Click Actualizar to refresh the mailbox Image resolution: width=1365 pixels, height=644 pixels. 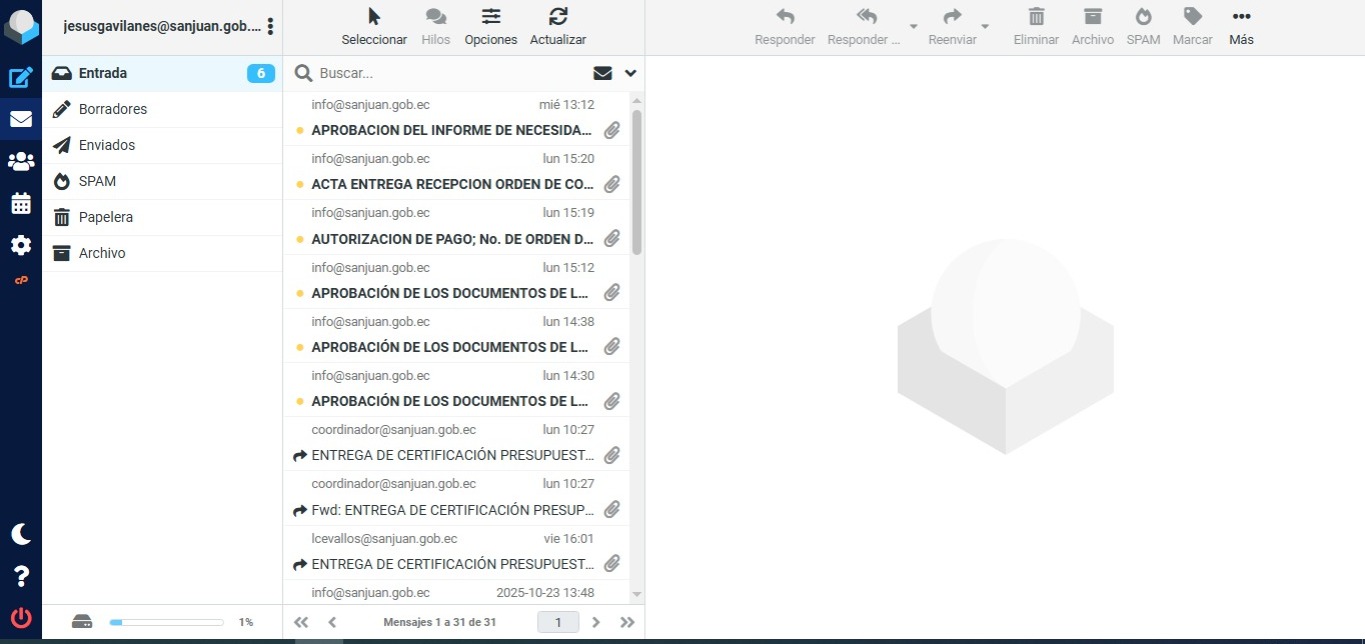(x=558, y=27)
